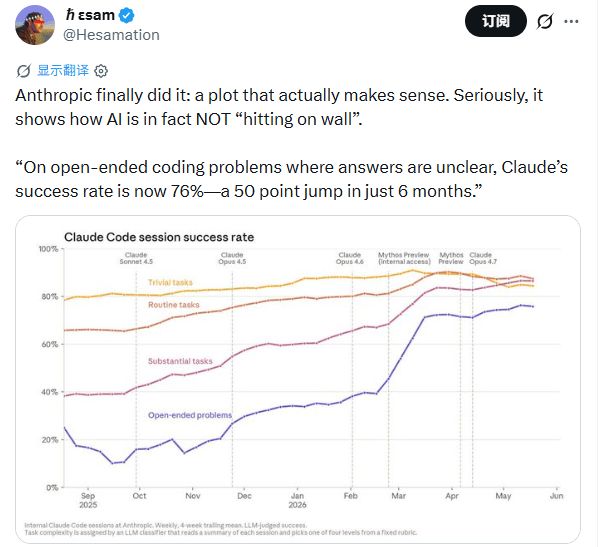Image resolution: width=603 pixels, height=547 pixels.
Task: Open translation settings gear icon
Action: click(x=101, y=71)
